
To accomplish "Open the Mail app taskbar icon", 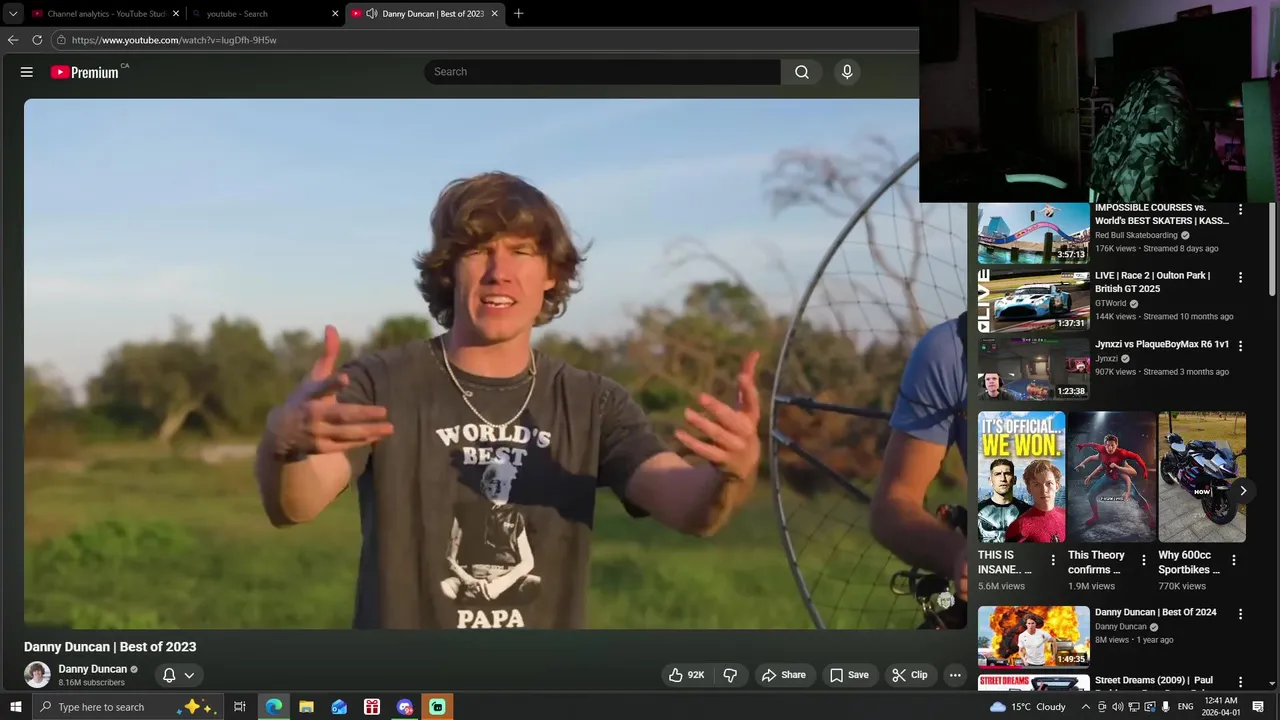I will 339,707.
